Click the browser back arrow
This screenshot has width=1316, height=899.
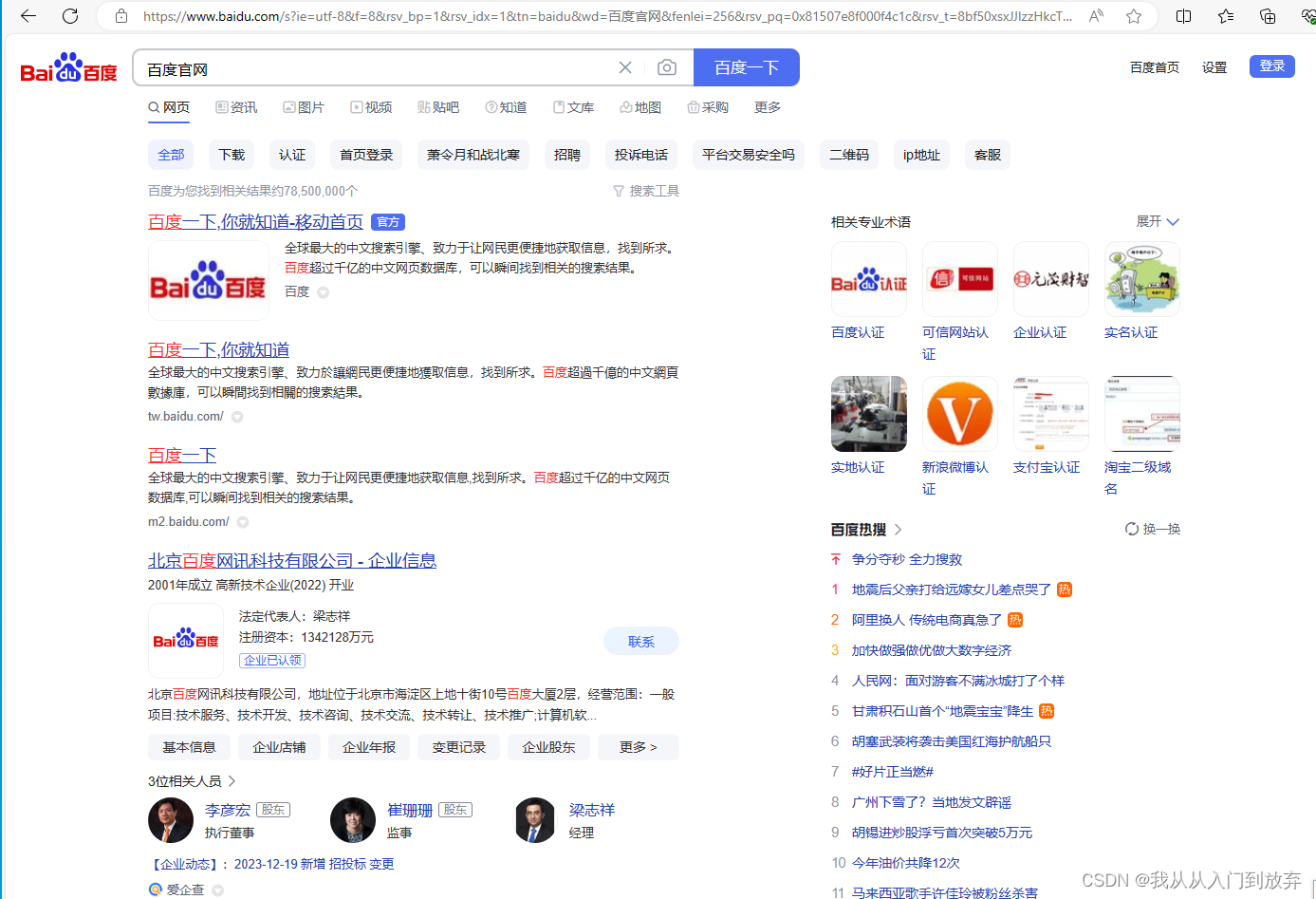[28, 16]
